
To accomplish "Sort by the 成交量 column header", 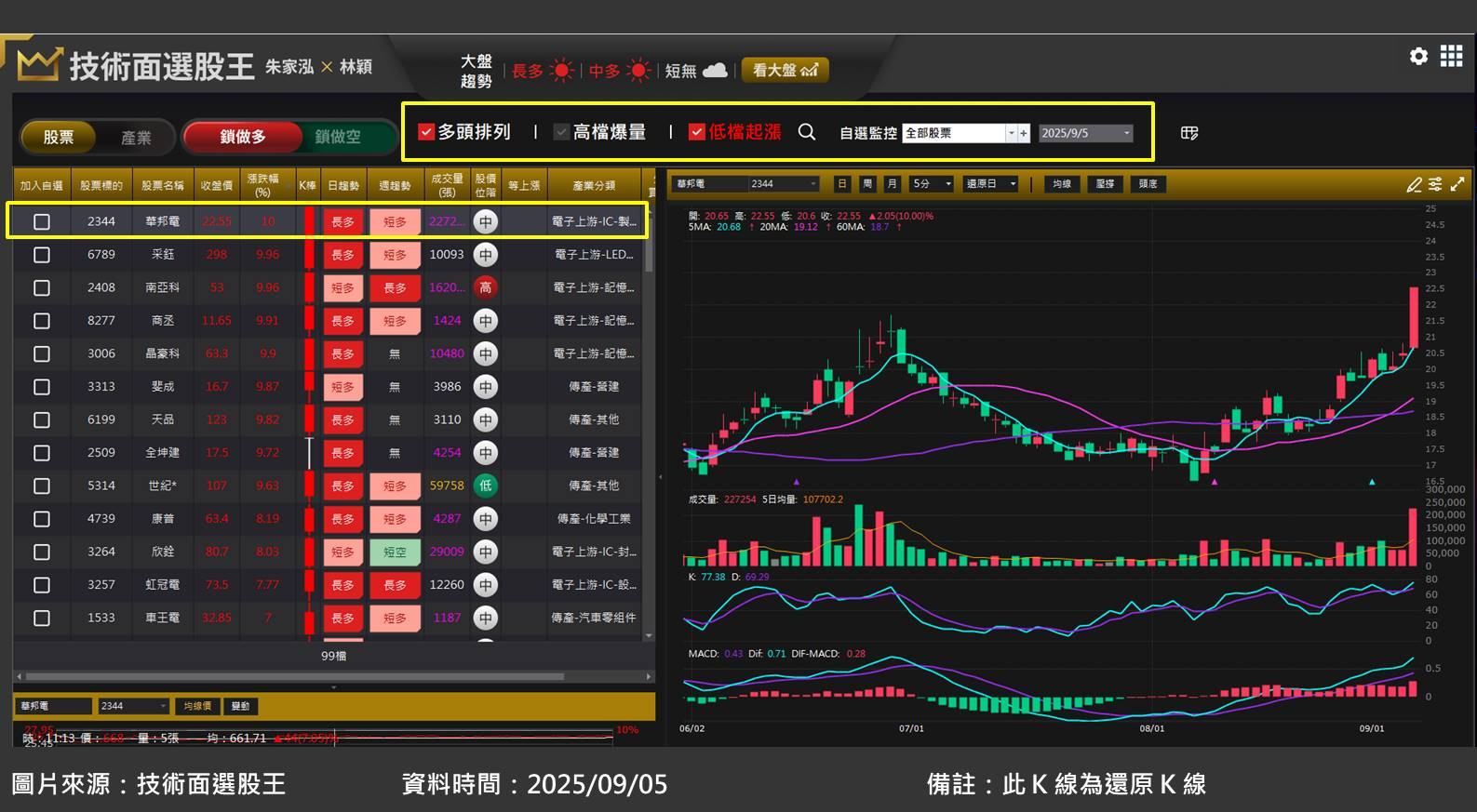I will tap(447, 185).
